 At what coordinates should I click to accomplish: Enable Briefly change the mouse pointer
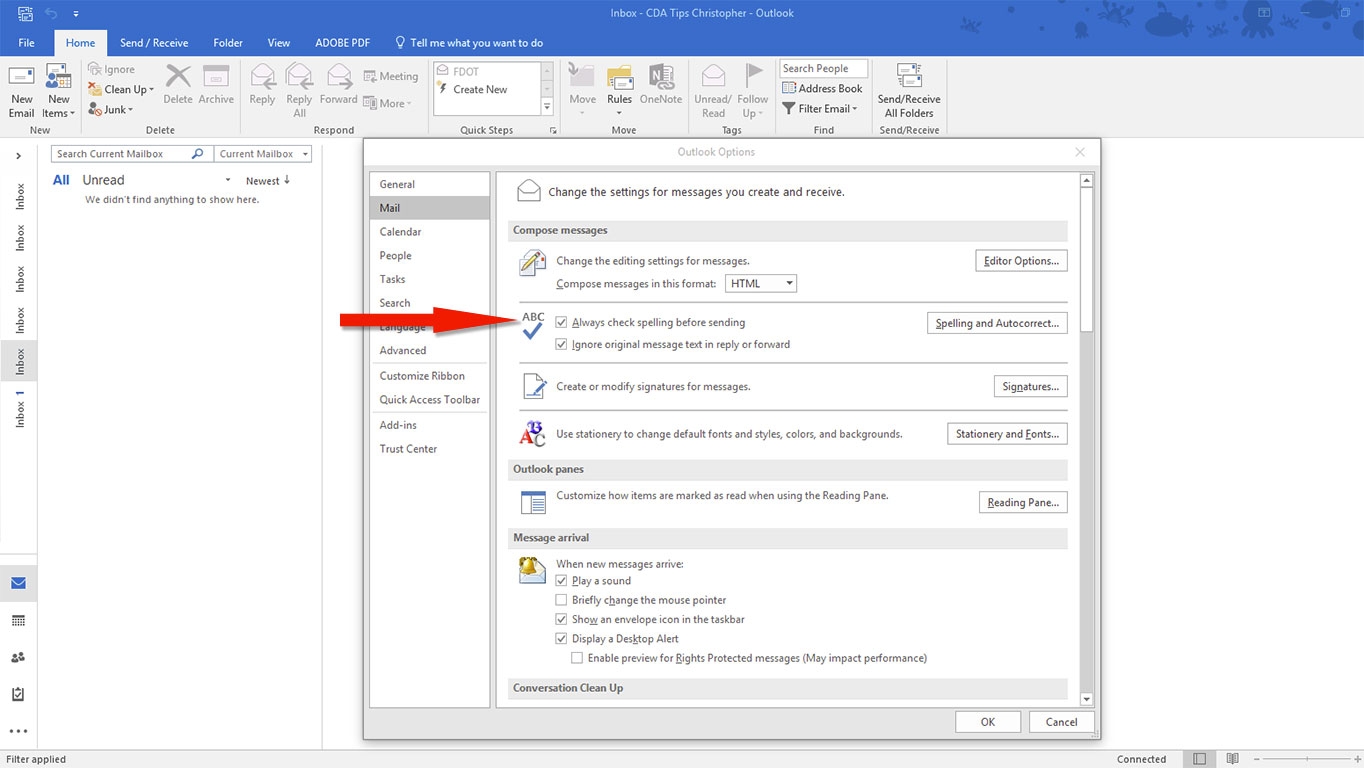(x=562, y=600)
